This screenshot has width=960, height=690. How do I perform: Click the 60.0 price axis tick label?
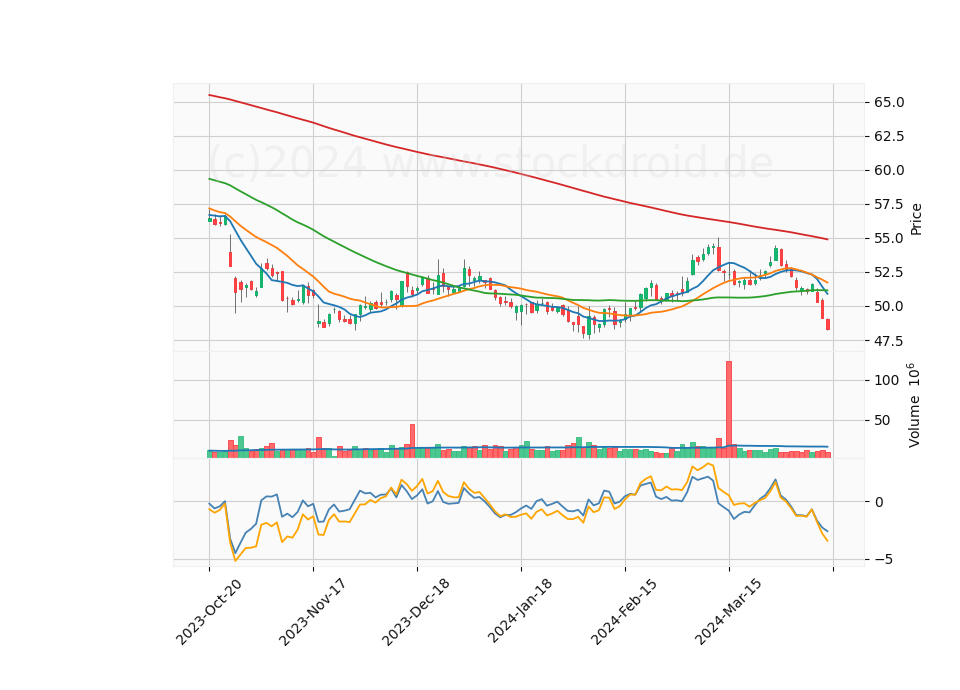(x=889, y=170)
